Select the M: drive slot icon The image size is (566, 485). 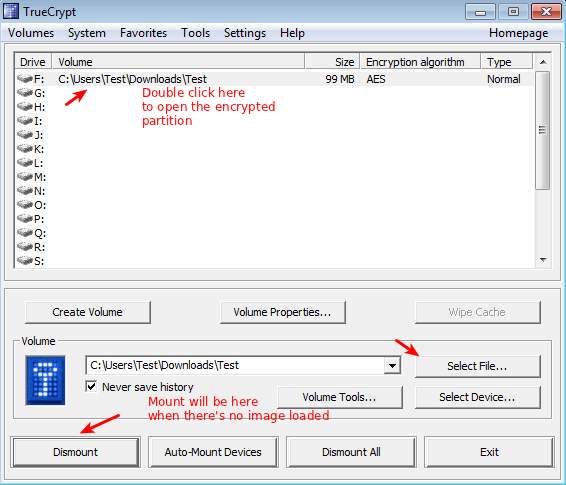tap(25, 176)
